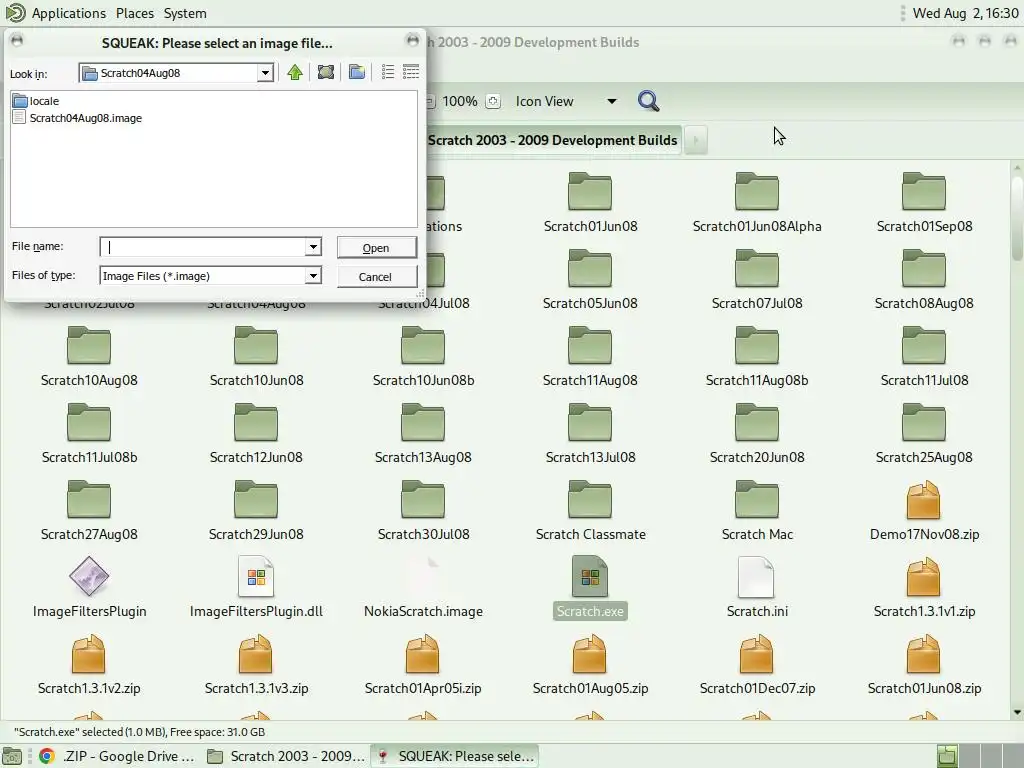Open the Scratch01Sep08 folder

tap(924, 204)
